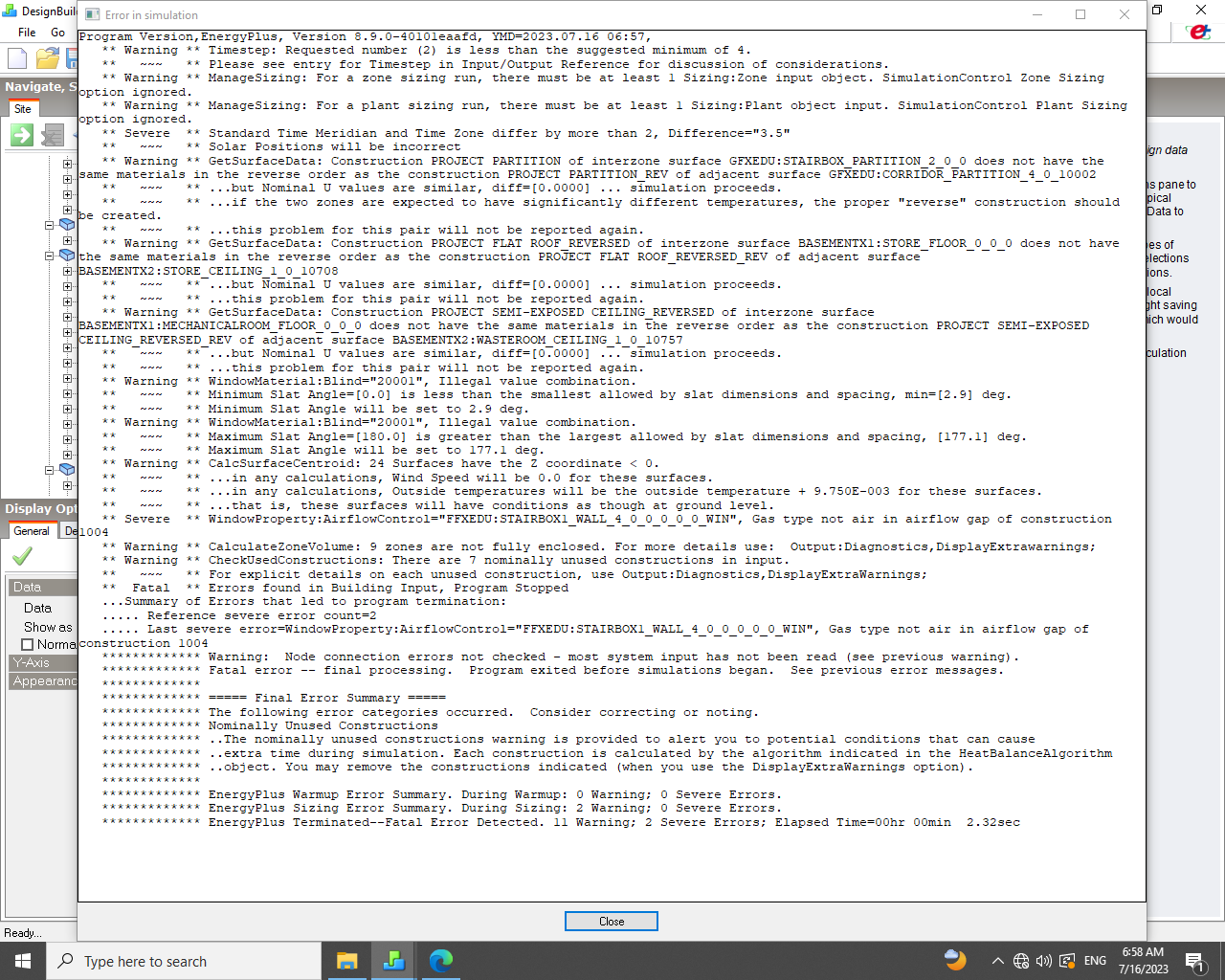Open the File menu in DesignBuilder
Image resolution: width=1225 pixels, height=980 pixels.
coord(27,32)
